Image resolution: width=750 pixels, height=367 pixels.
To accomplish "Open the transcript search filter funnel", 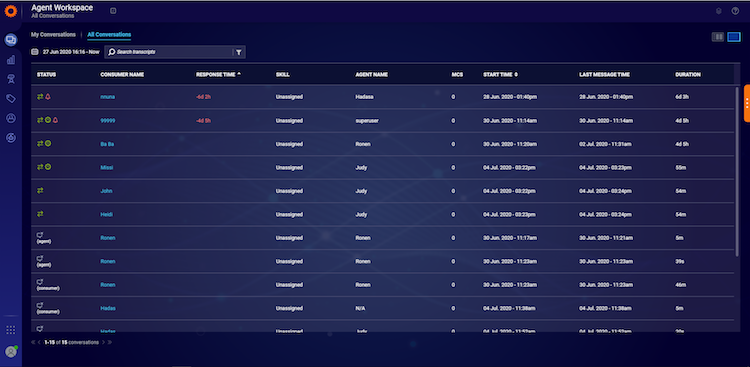I will (x=239, y=52).
